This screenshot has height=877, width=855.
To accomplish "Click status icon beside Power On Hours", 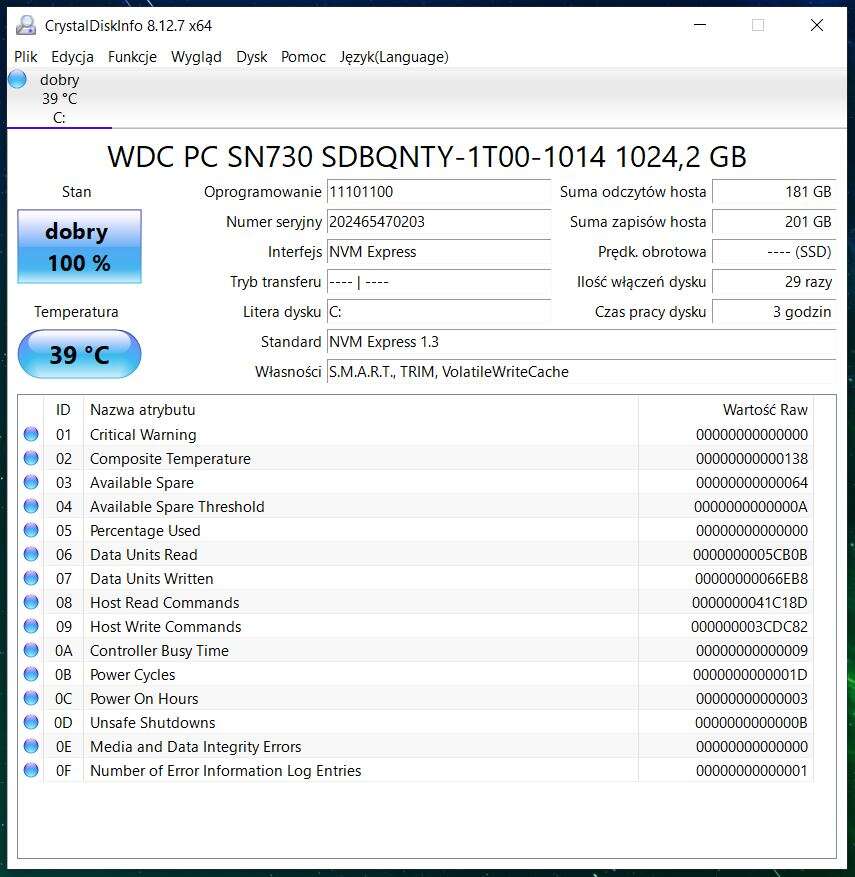I will click(31, 698).
